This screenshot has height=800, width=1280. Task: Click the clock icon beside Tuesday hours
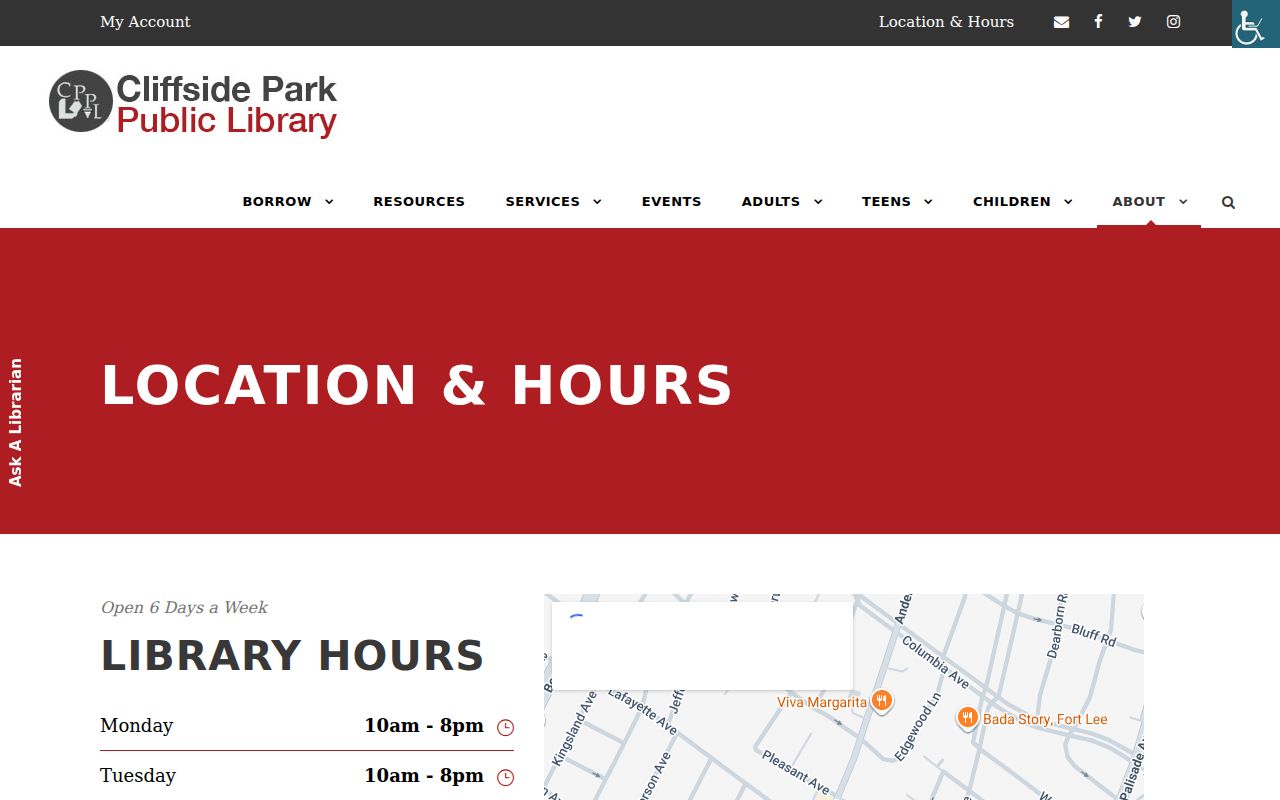(x=506, y=777)
